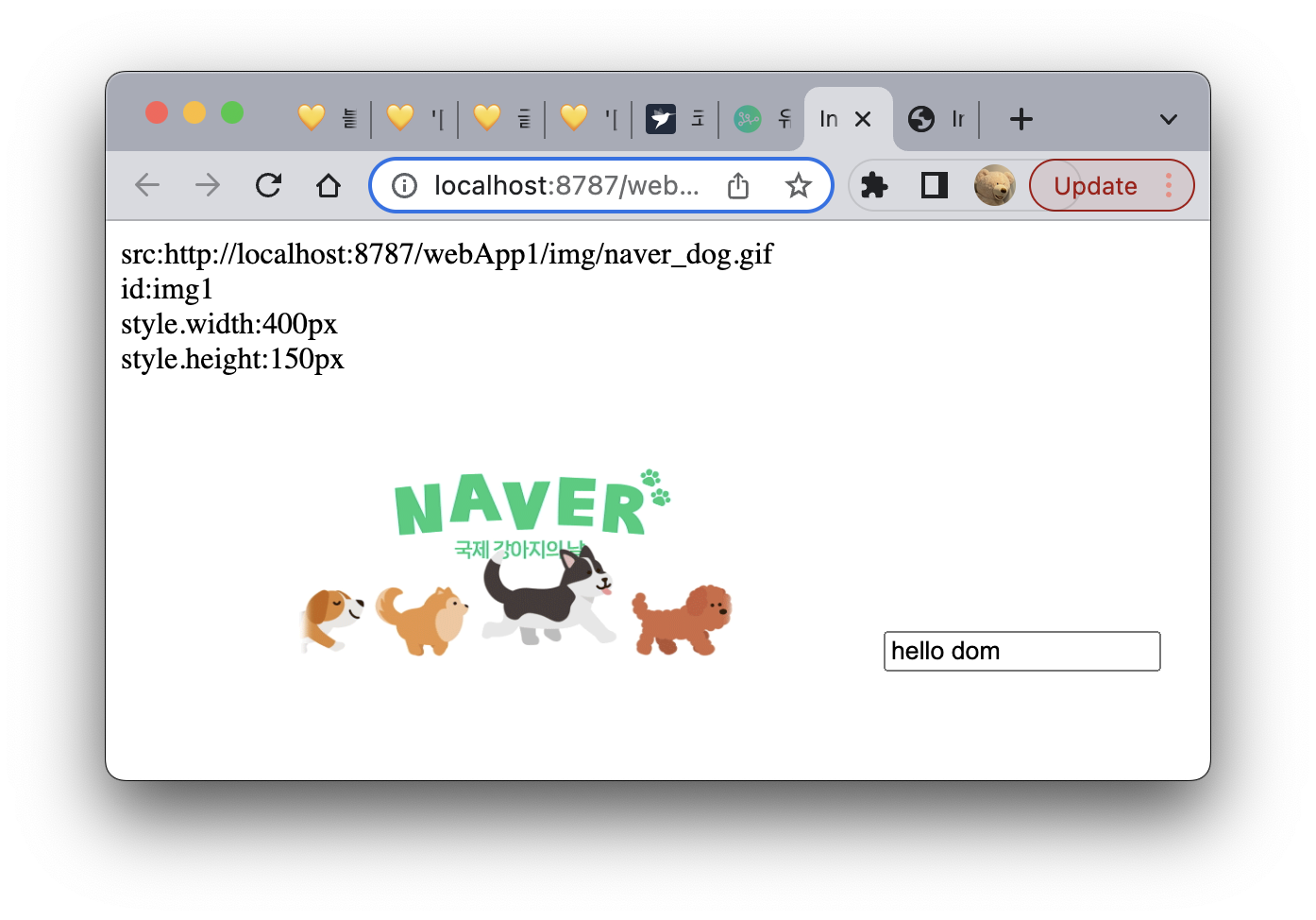Switch to the second yellow-heart tab
Image resolution: width=1316 pixels, height=920 pixels.
click(414, 119)
